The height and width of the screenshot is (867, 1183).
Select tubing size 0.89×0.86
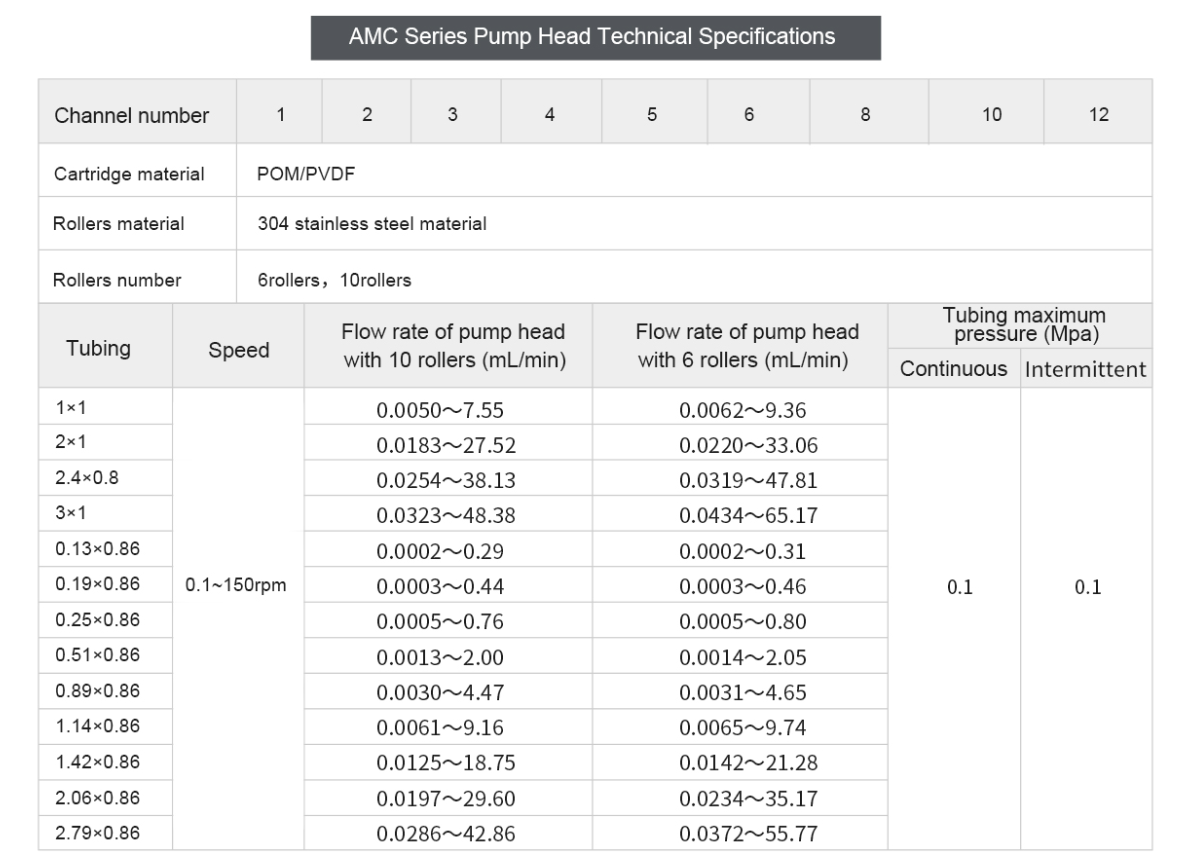click(97, 690)
